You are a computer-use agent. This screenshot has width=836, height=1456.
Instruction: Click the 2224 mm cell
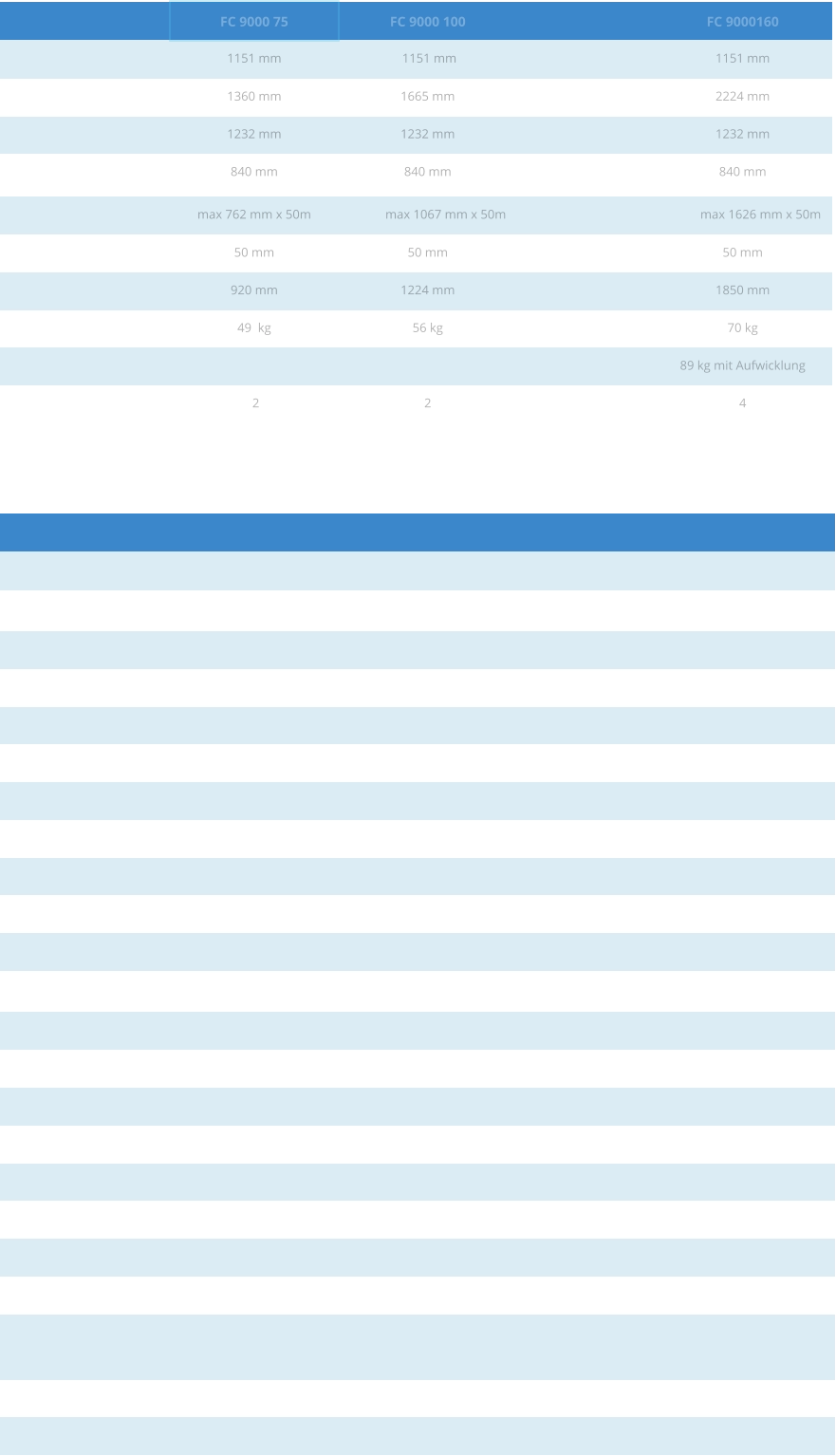point(742,96)
